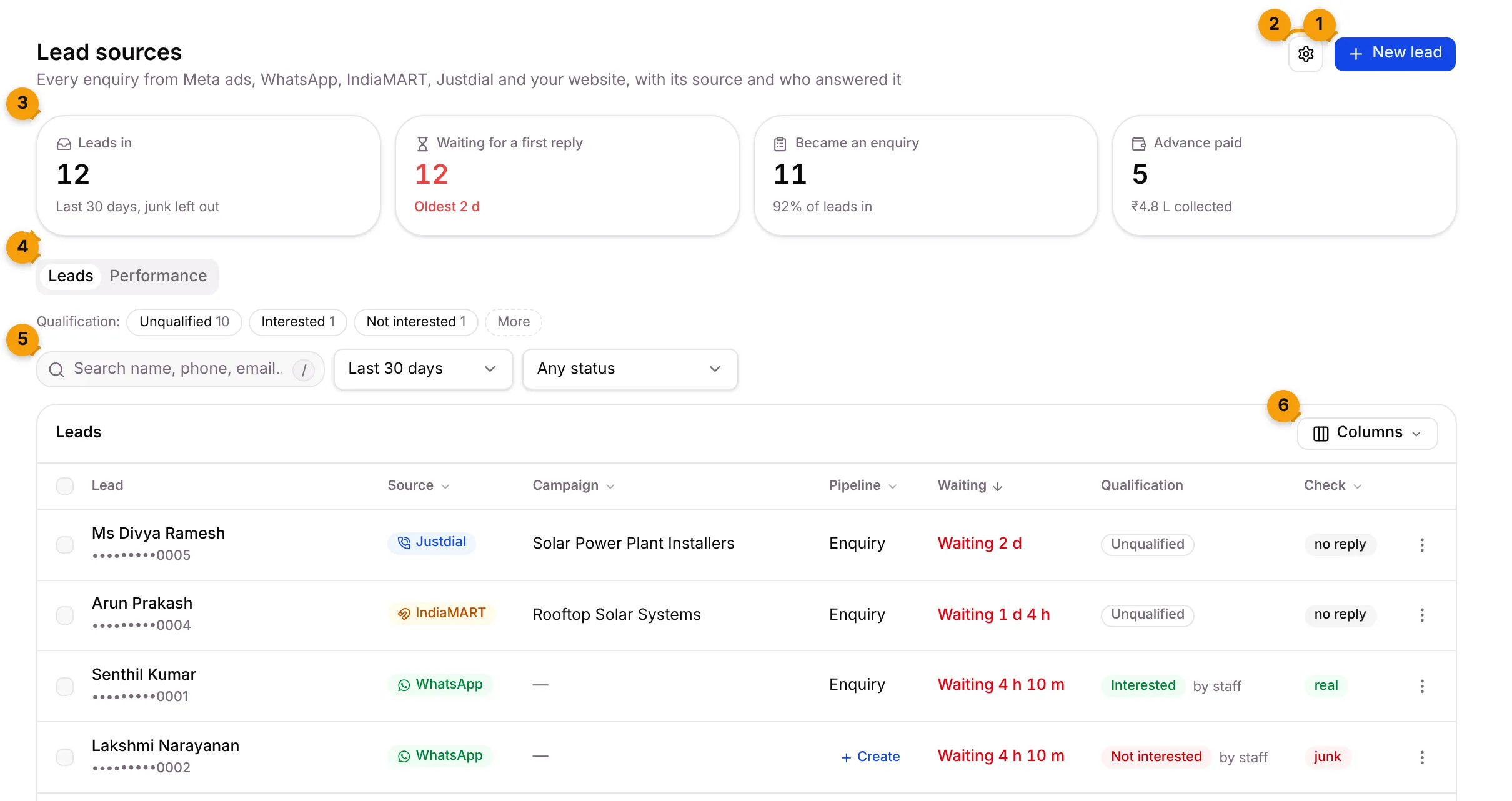Sort by the Waiting column arrow
Viewport: 1512px width, 801px height.
[x=998, y=487]
